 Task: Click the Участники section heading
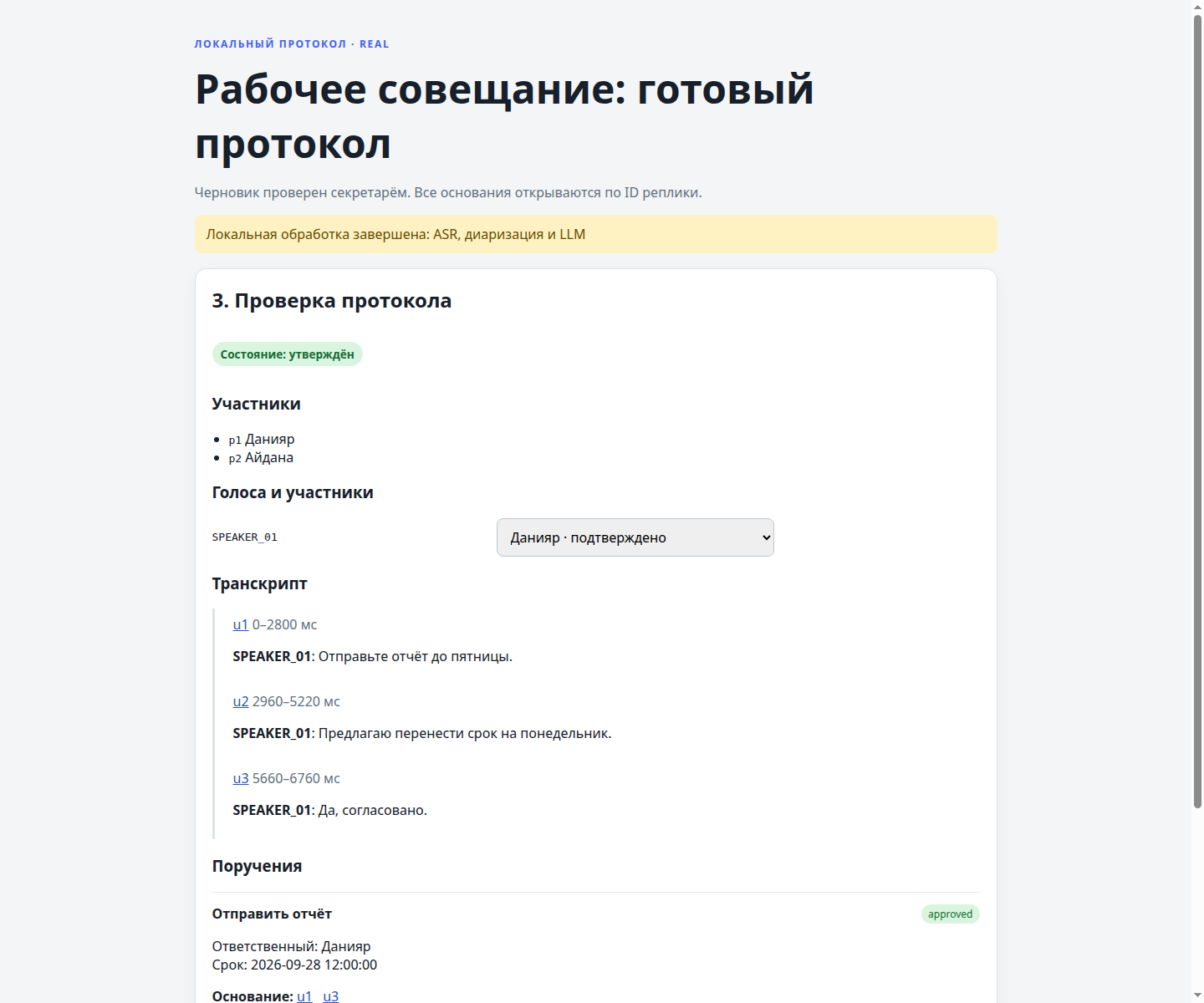pos(256,404)
